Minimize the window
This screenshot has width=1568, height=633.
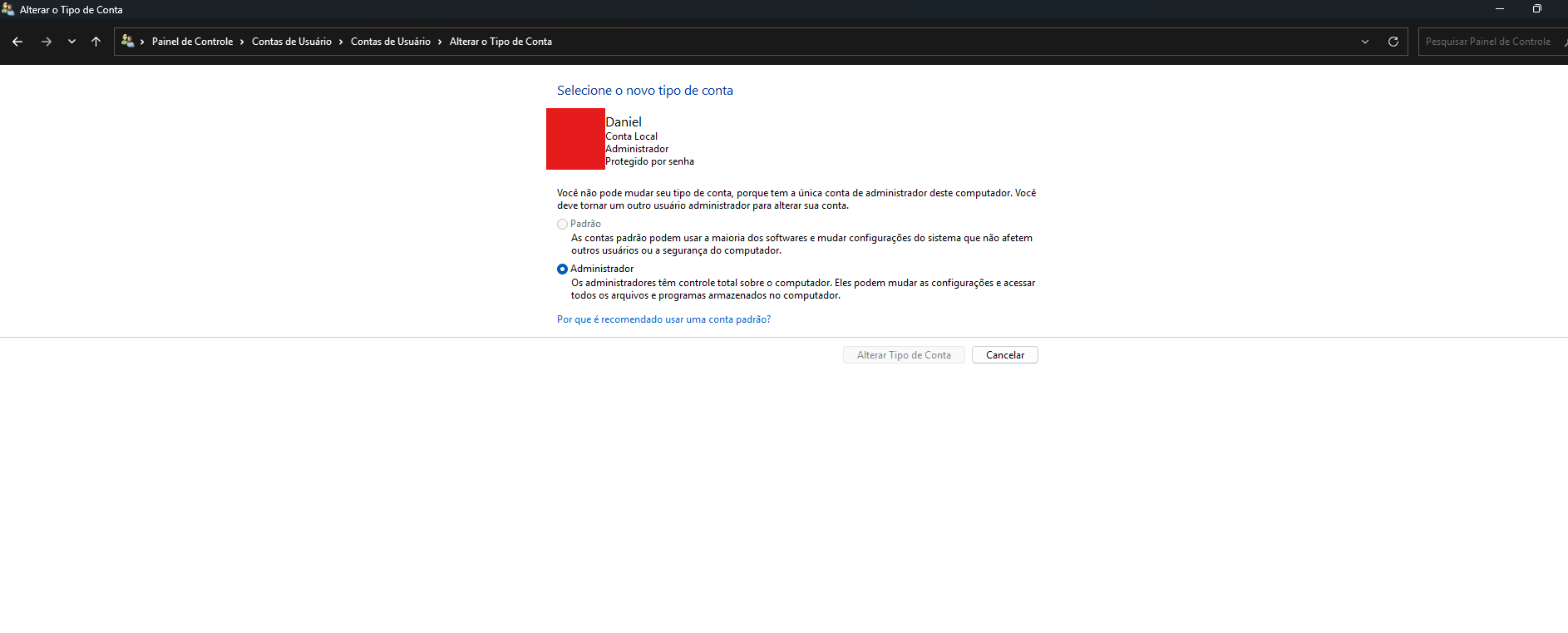(x=1500, y=9)
